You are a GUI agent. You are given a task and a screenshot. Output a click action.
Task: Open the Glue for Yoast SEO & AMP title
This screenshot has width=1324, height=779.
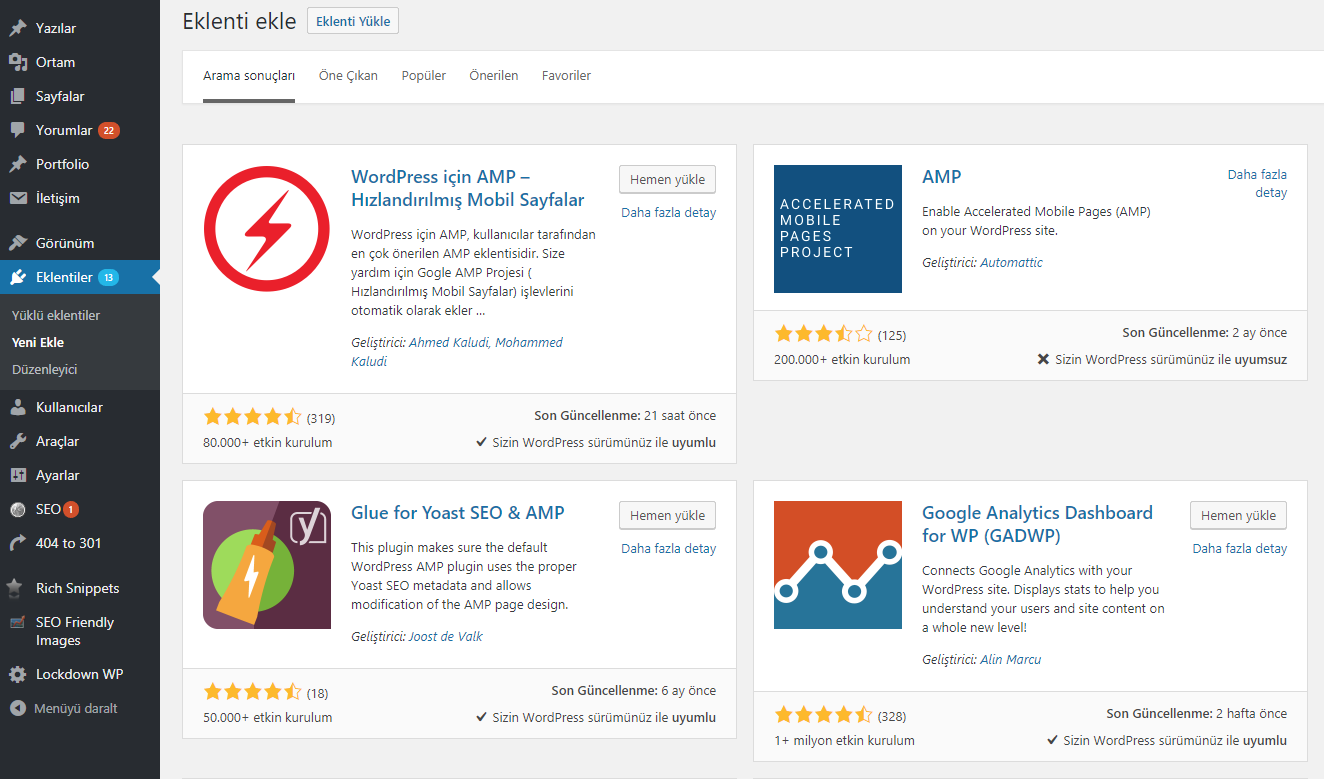click(458, 513)
